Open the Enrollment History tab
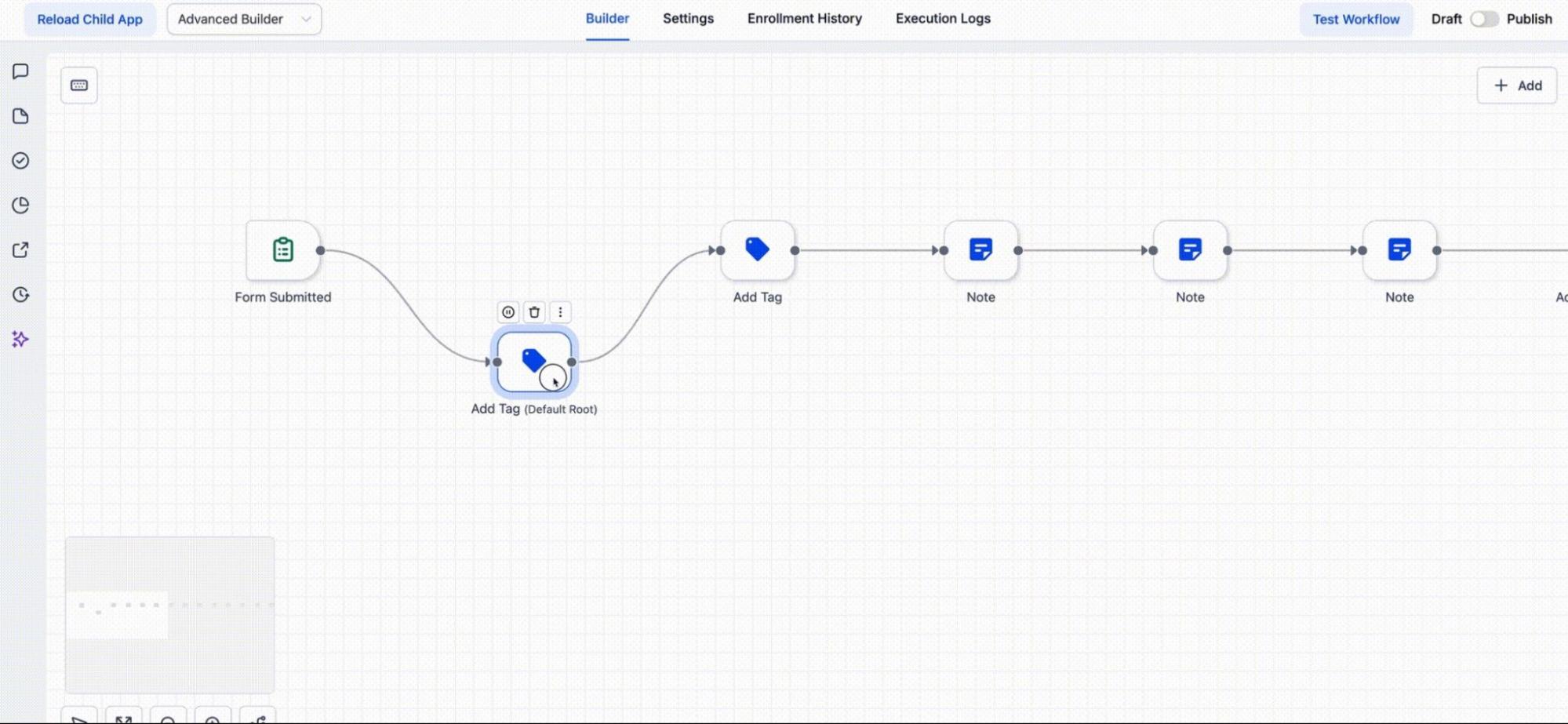Image resolution: width=1568 pixels, height=724 pixels. [x=804, y=19]
